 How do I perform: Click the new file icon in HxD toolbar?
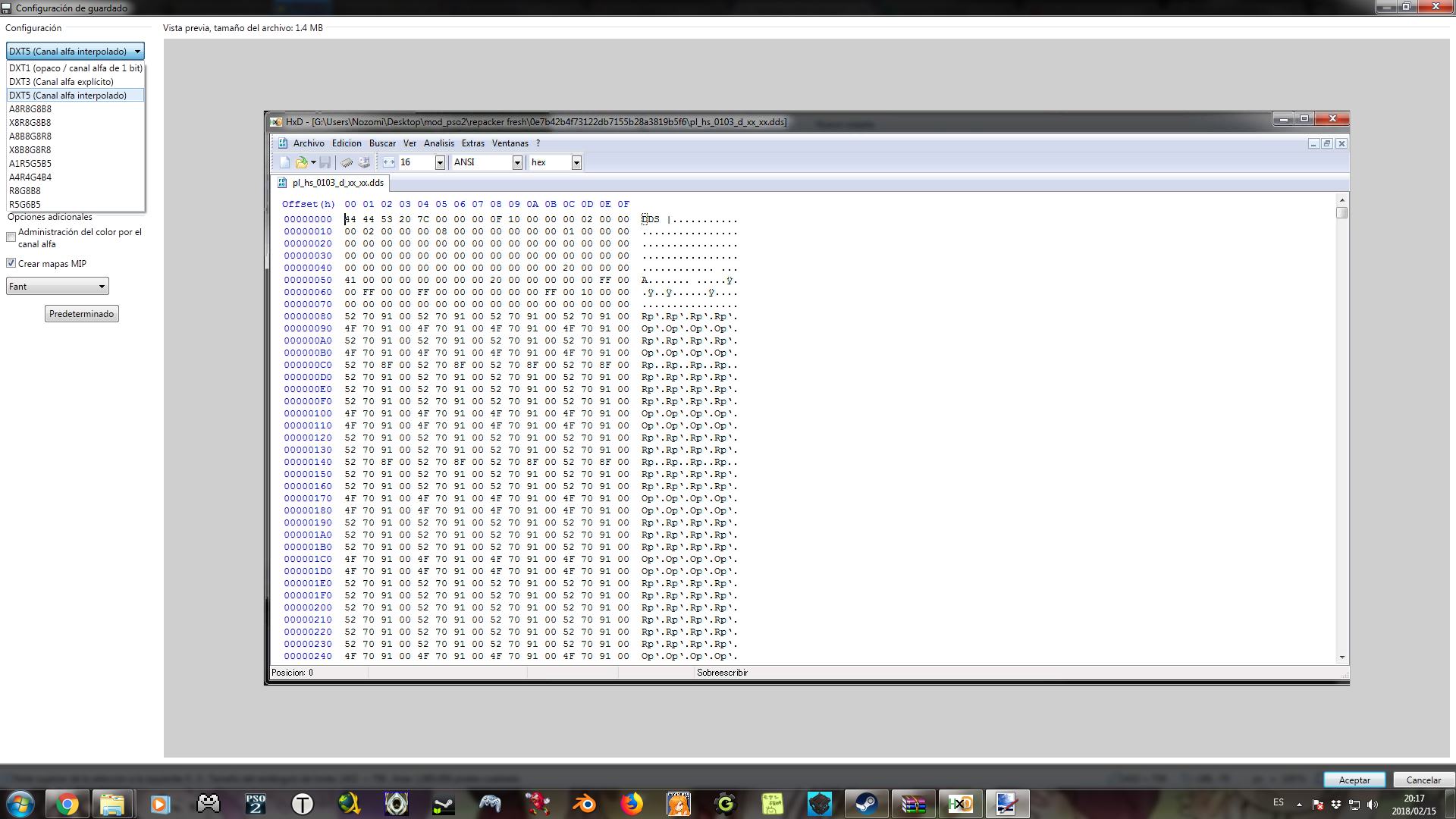[x=284, y=162]
